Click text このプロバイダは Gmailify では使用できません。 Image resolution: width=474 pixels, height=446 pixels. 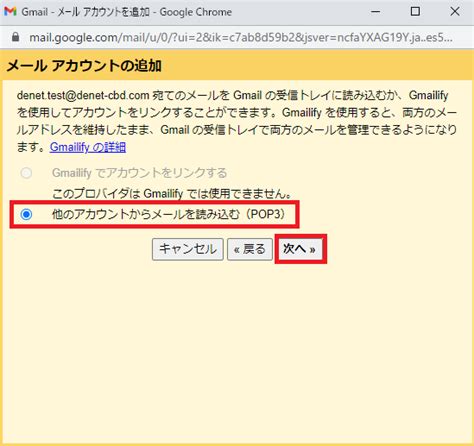tap(172, 194)
